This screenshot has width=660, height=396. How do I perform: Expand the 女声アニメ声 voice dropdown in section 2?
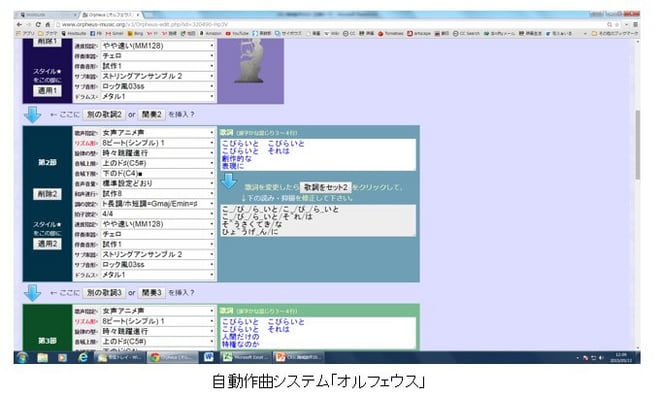[157, 133]
